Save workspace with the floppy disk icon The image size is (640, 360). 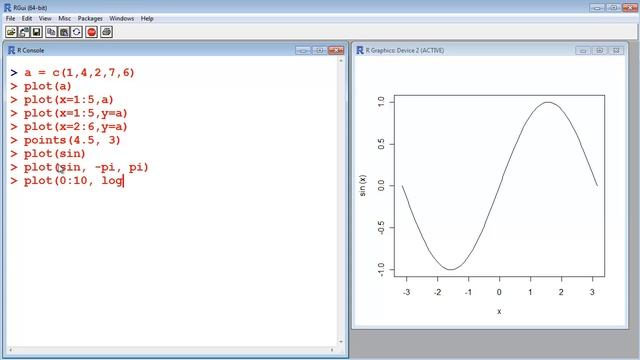coord(36,32)
